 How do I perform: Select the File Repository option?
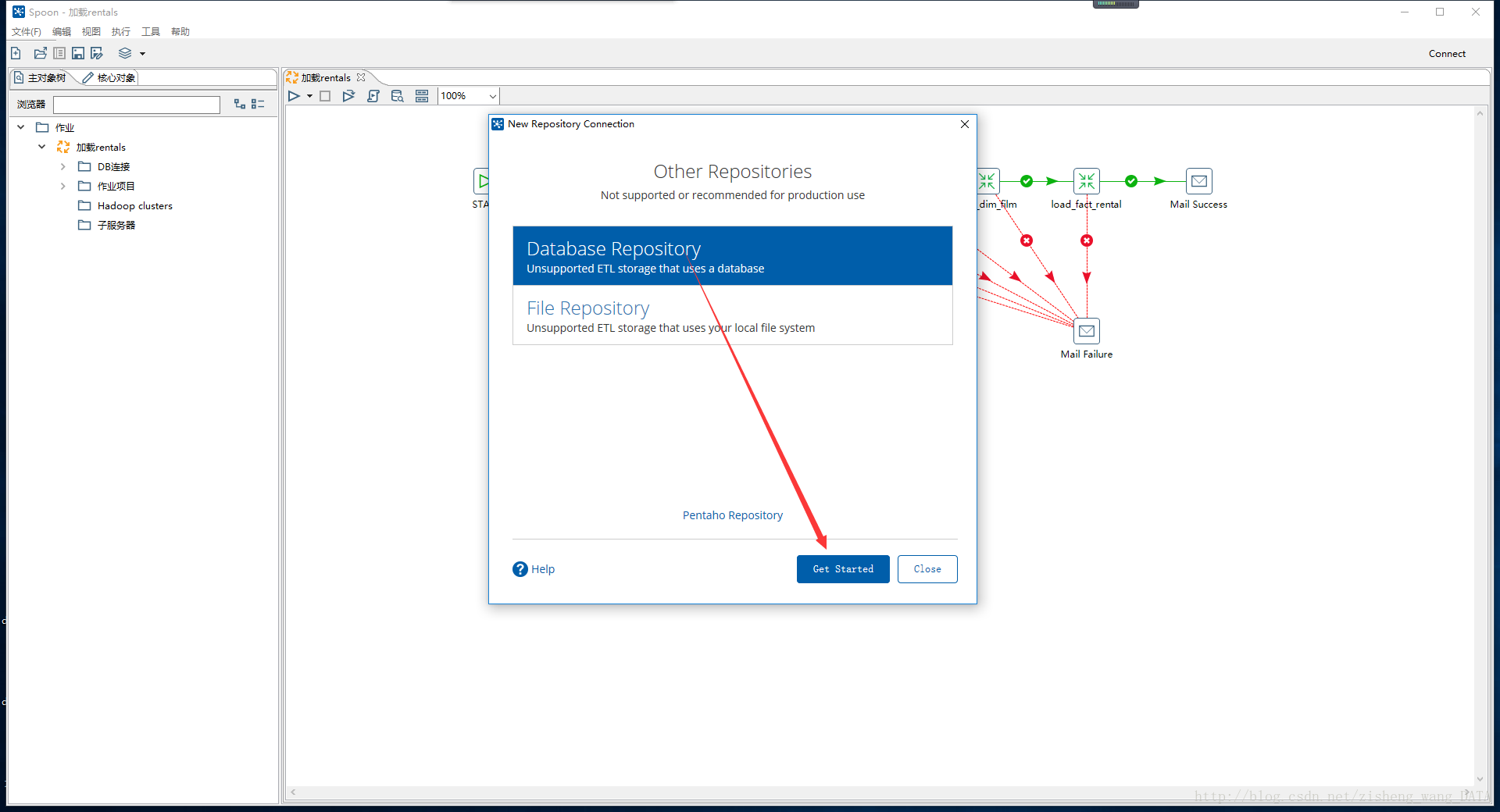click(732, 315)
